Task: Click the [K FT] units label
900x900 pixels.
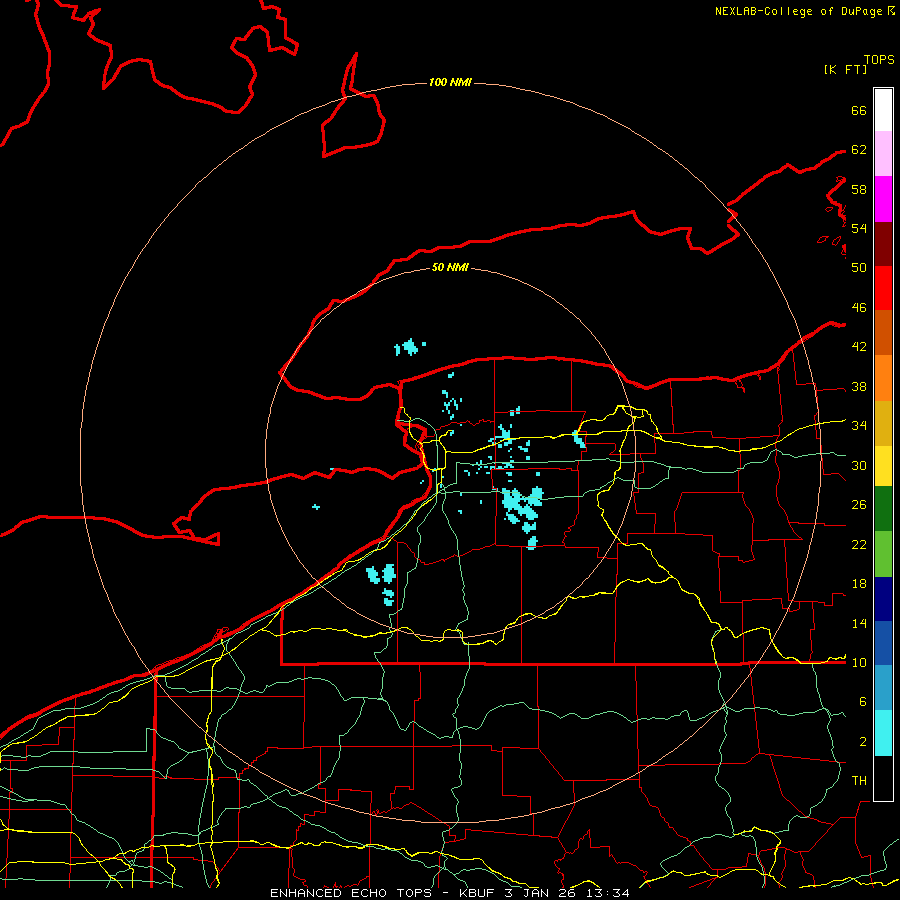Action: point(845,69)
